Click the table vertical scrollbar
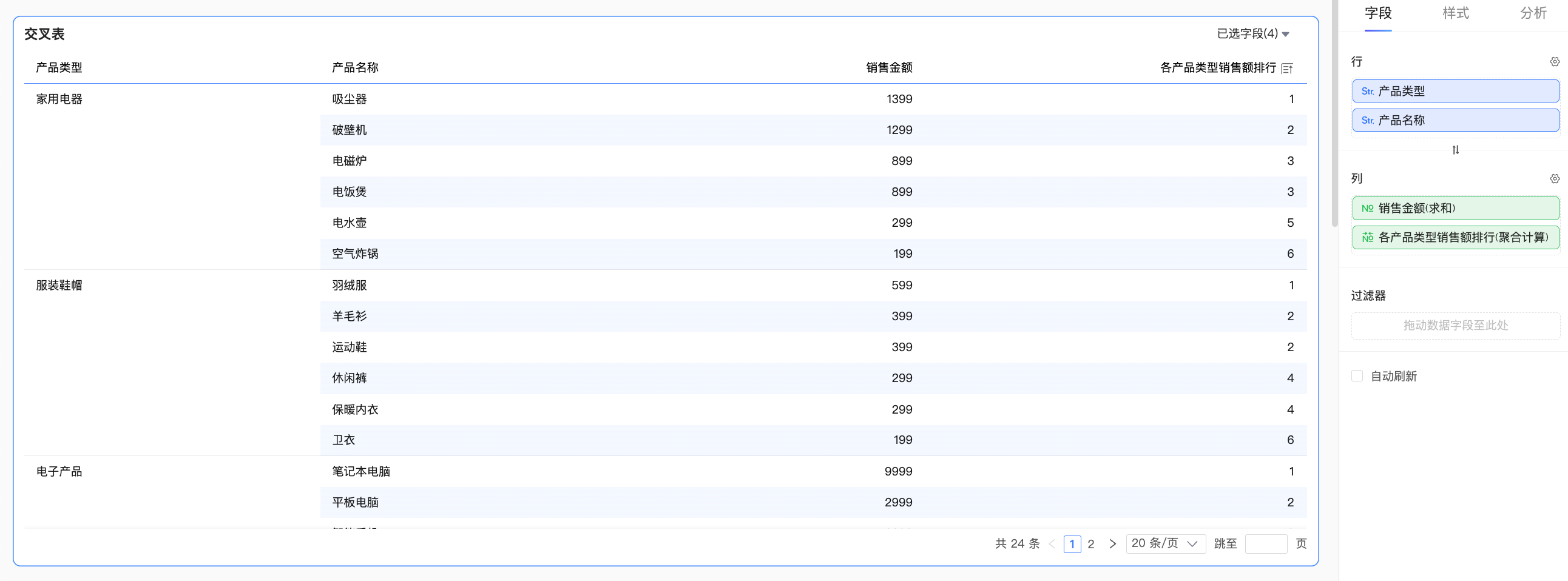Image resolution: width=1568 pixels, height=581 pixels. click(x=1334, y=113)
